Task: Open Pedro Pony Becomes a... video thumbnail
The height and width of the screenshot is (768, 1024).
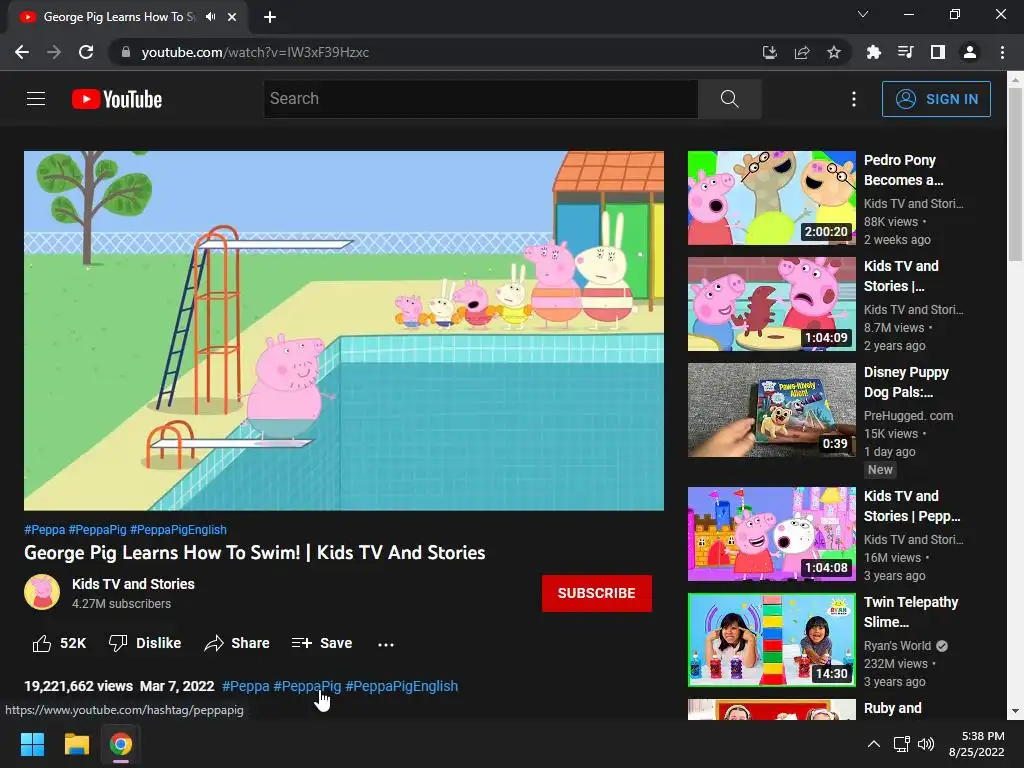Action: 771,198
